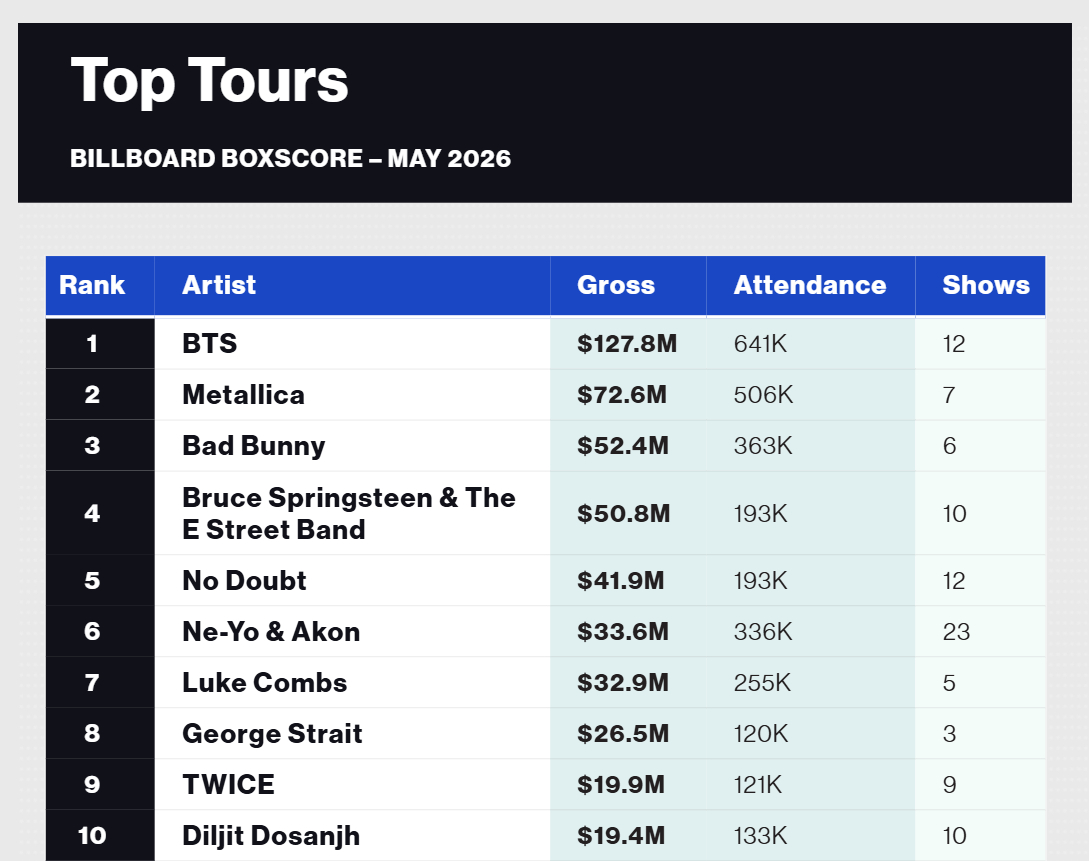Viewport: 1089px width, 861px height.
Task: Select the 641K attendance figure
Action: point(760,344)
